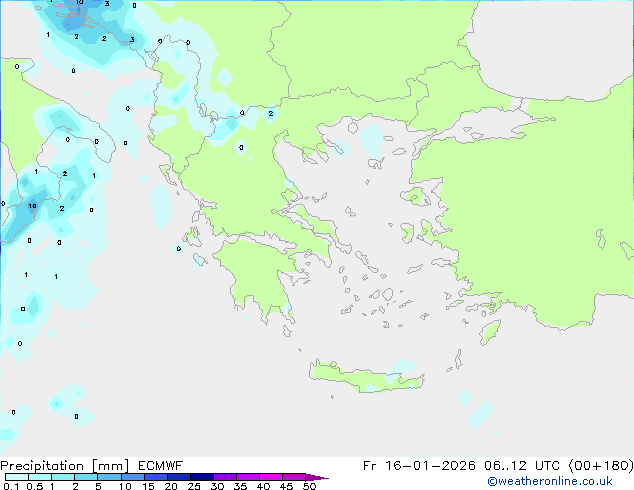634x490 pixels.
Task: Open the weatheronline.co.uk link
Action: point(550,481)
